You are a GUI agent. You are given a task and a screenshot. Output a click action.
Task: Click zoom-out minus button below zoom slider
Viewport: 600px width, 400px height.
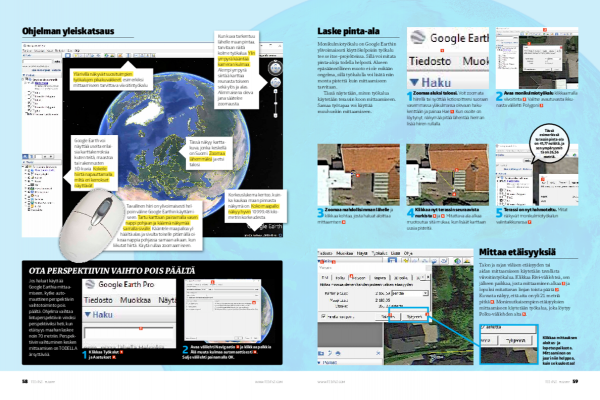(275, 115)
